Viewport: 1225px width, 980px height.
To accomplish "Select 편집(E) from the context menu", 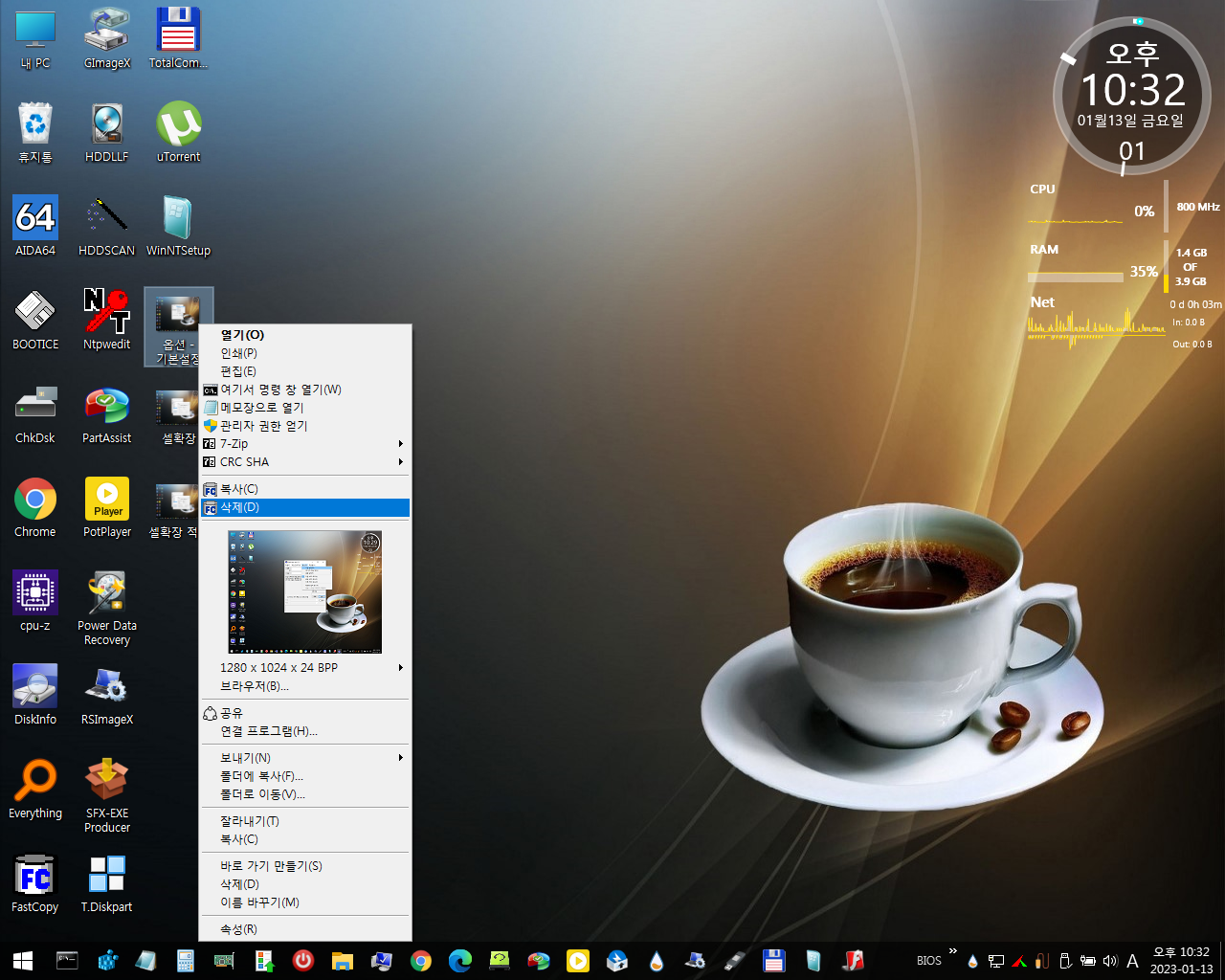I will tap(305, 371).
